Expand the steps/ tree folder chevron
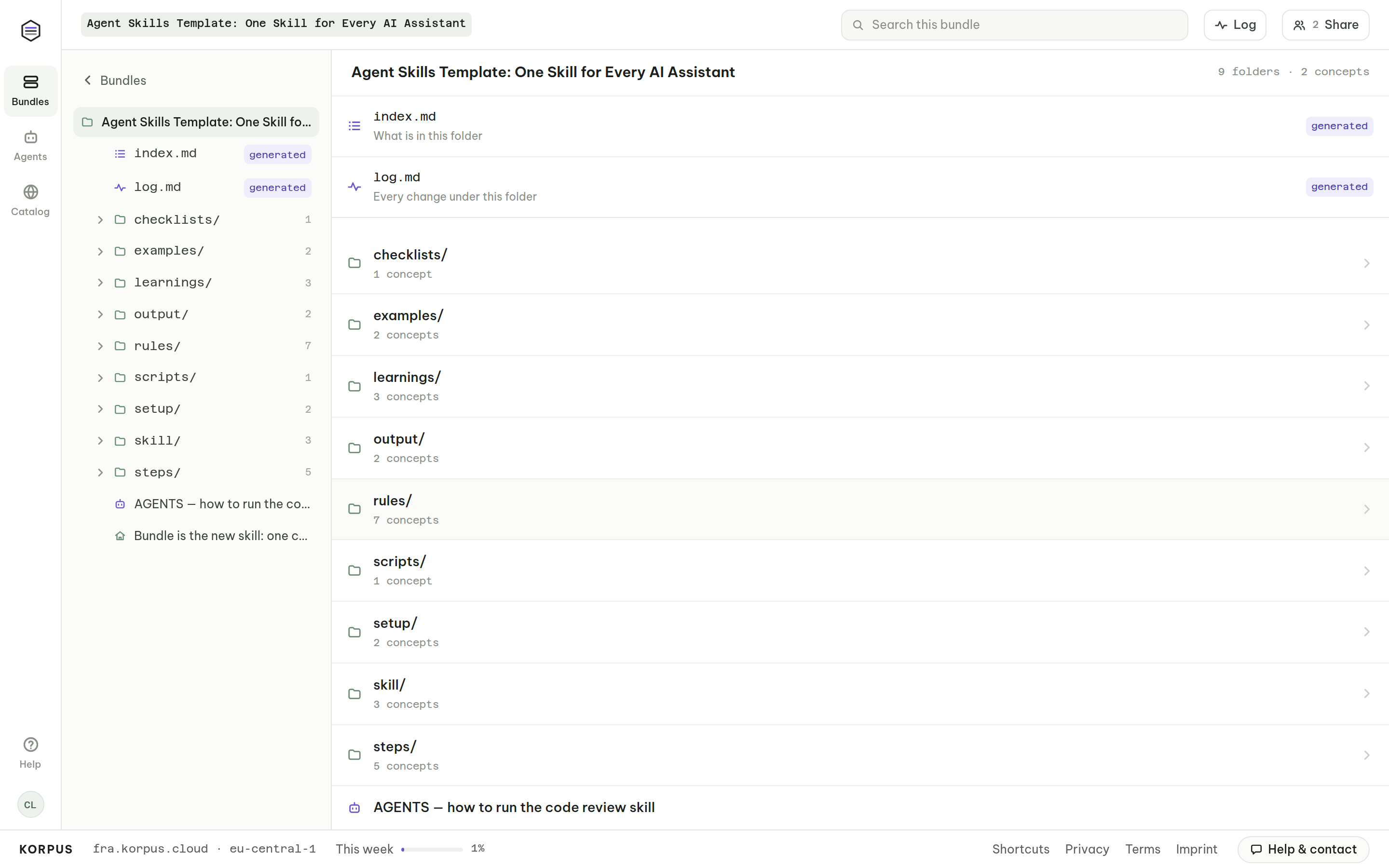The width and height of the screenshot is (1389, 868). point(100,473)
